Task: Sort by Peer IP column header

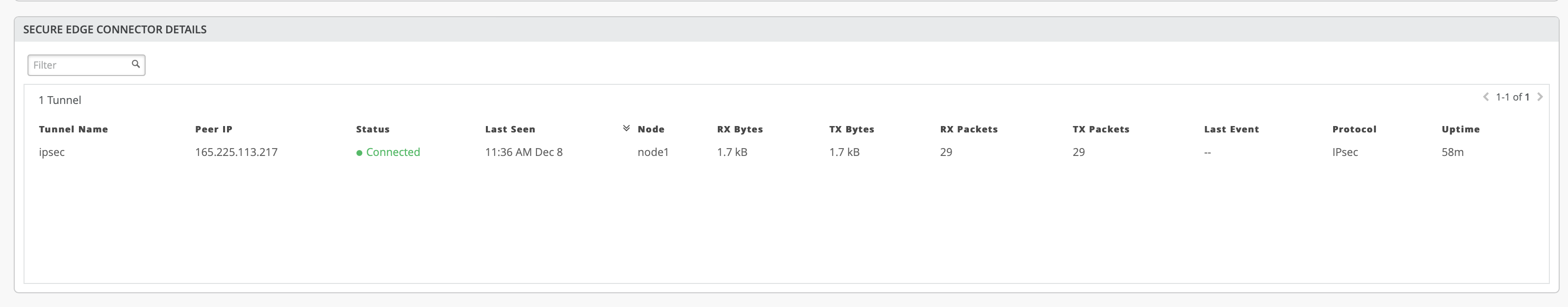Action: point(214,129)
